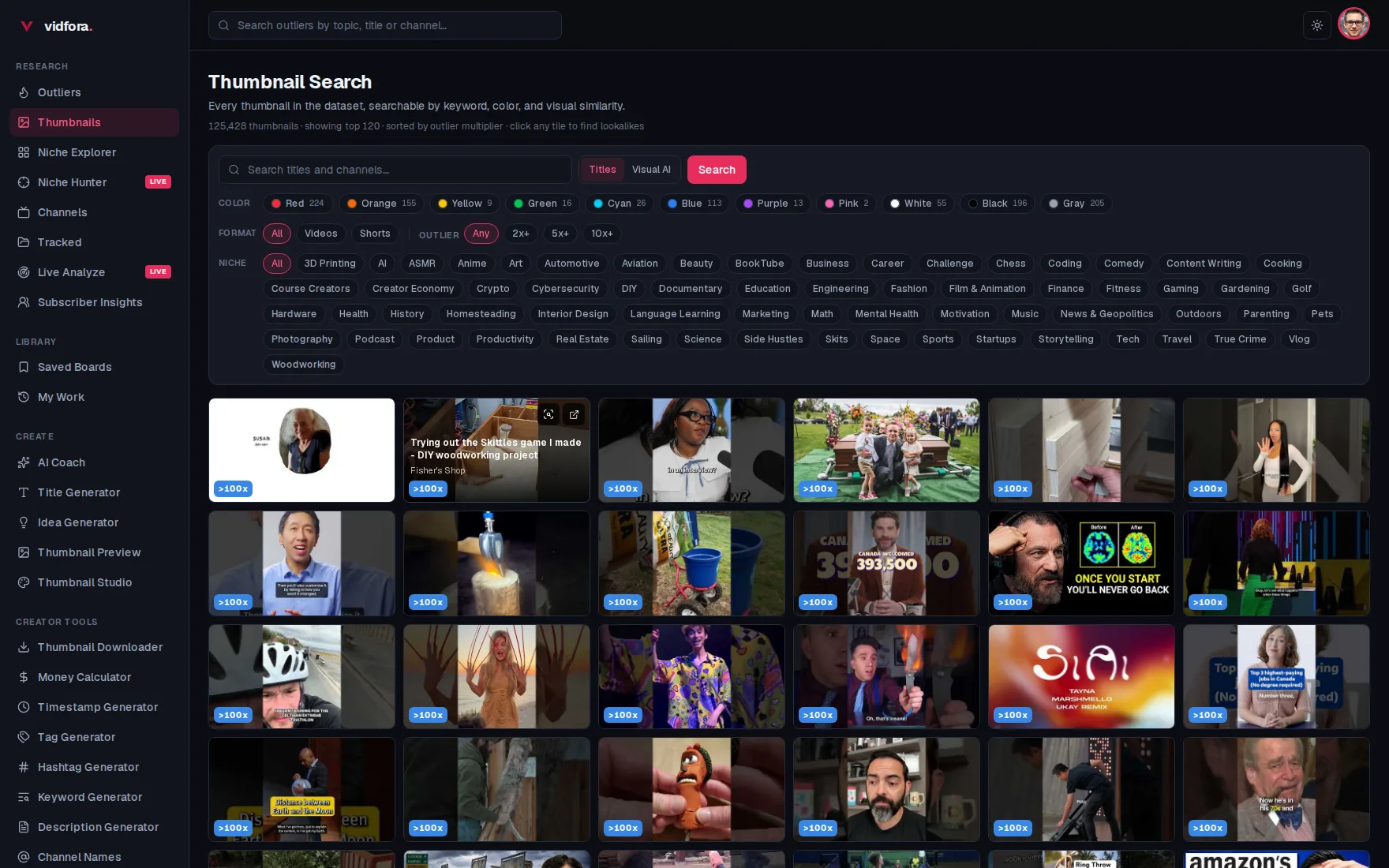The width and height of the screenshot is (1389, 868).
Task: Toggle the light/dark theme sun icon
Action: pyautogui.click(x=1317, y=25)
